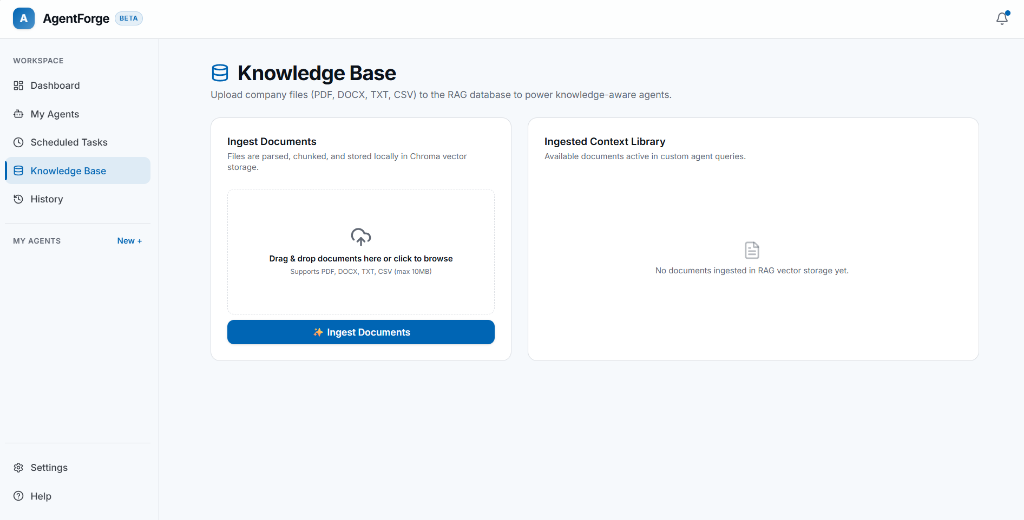Open the Knowledge Base sidebar item

point(78,171)
